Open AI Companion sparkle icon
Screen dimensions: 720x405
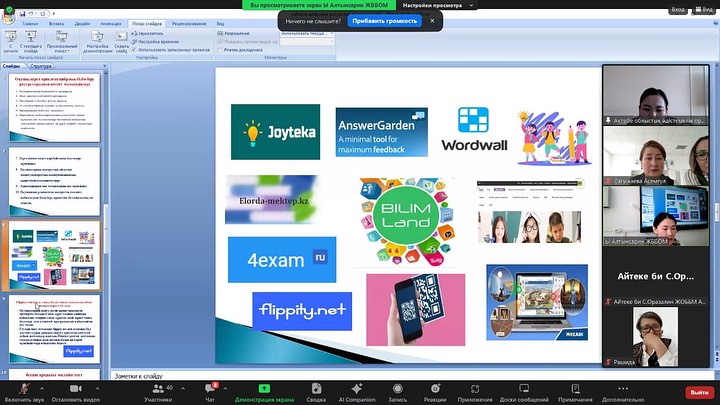(357, 389)
